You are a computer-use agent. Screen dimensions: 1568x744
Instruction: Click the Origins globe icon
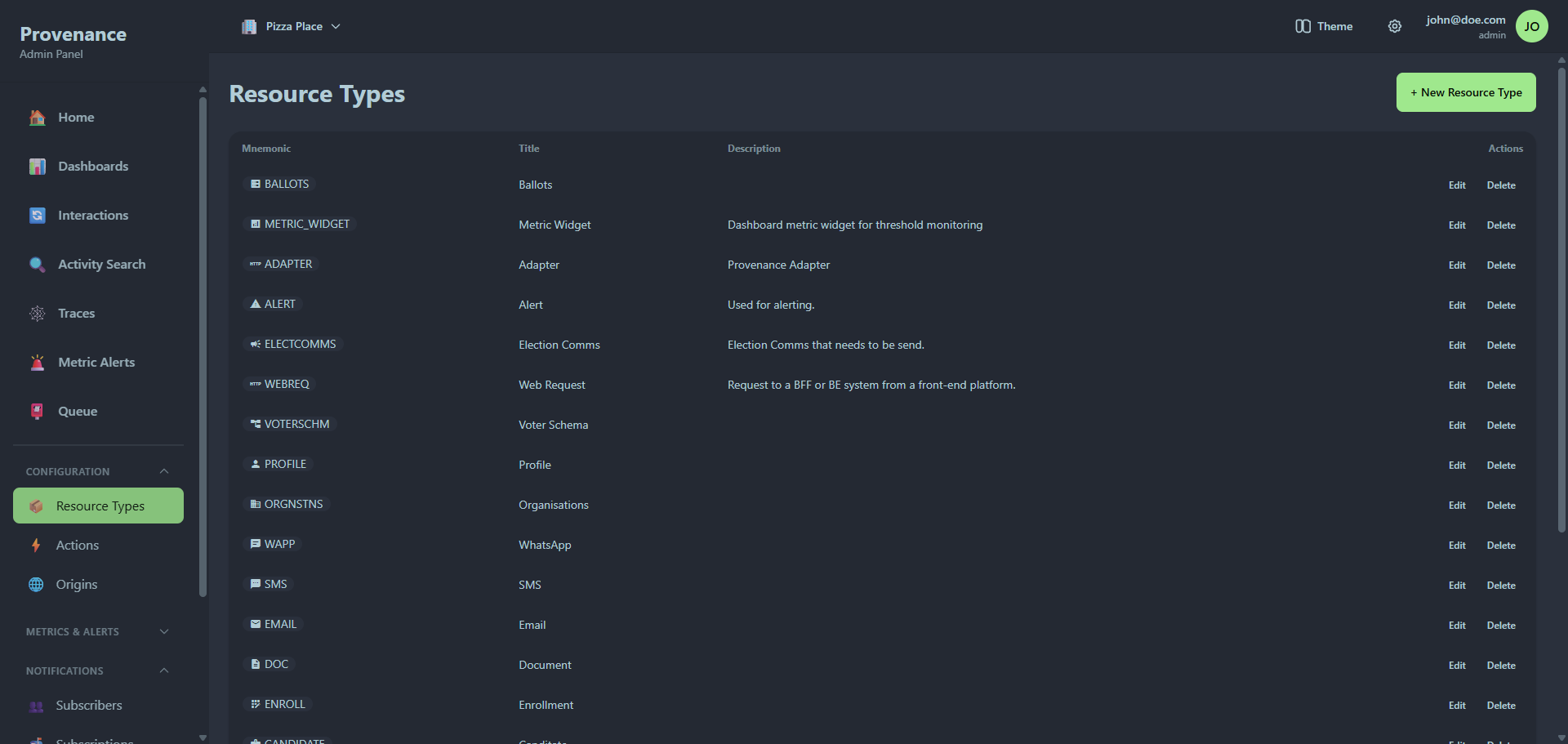coord(35,584)
